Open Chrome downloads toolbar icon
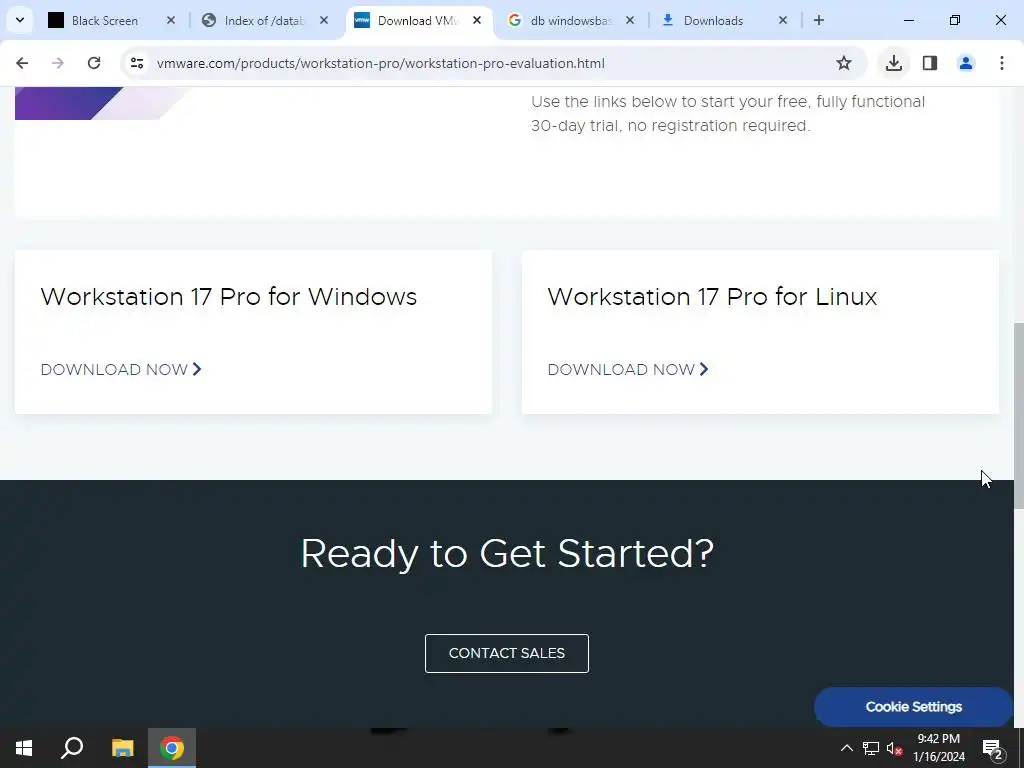 pyautogui.click(x=893, y=63)
